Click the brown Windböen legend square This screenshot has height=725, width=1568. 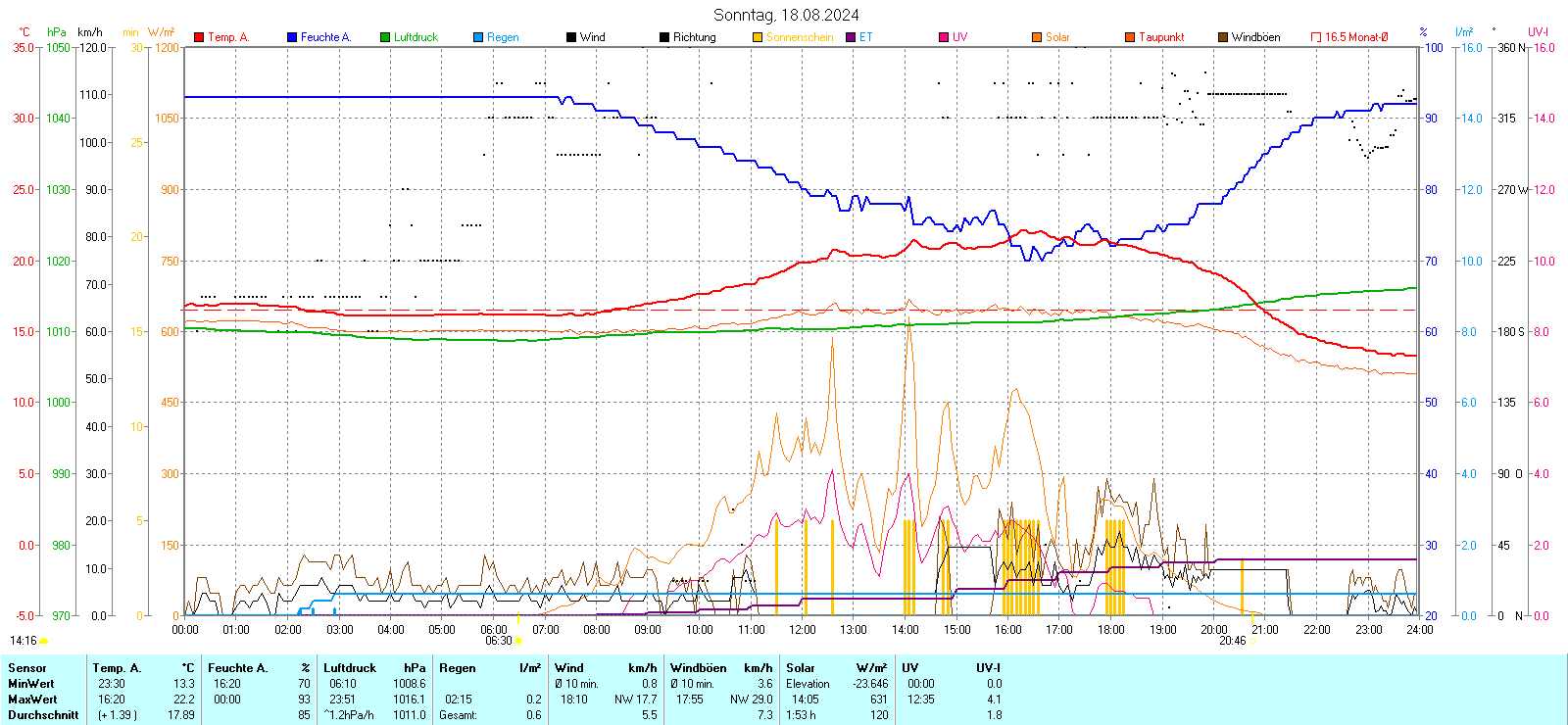(1223, 37)
